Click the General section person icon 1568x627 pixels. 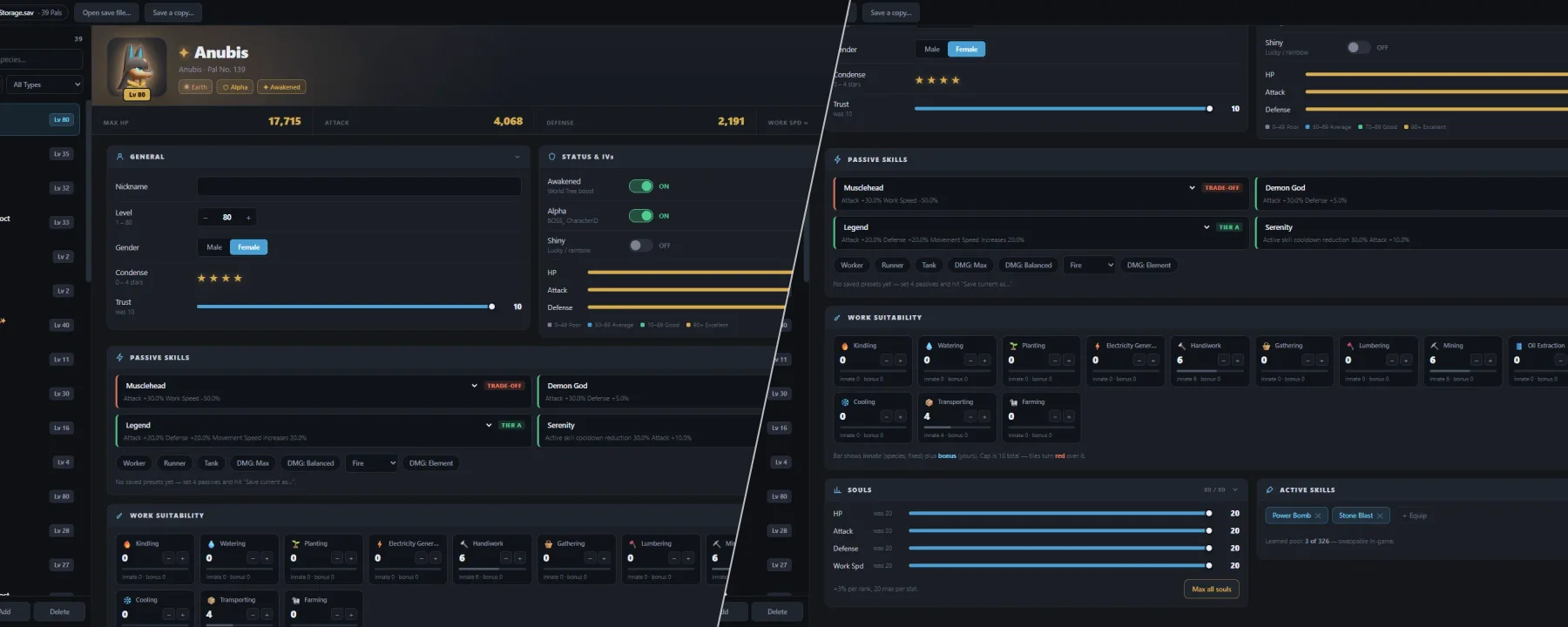click(119, 157)
